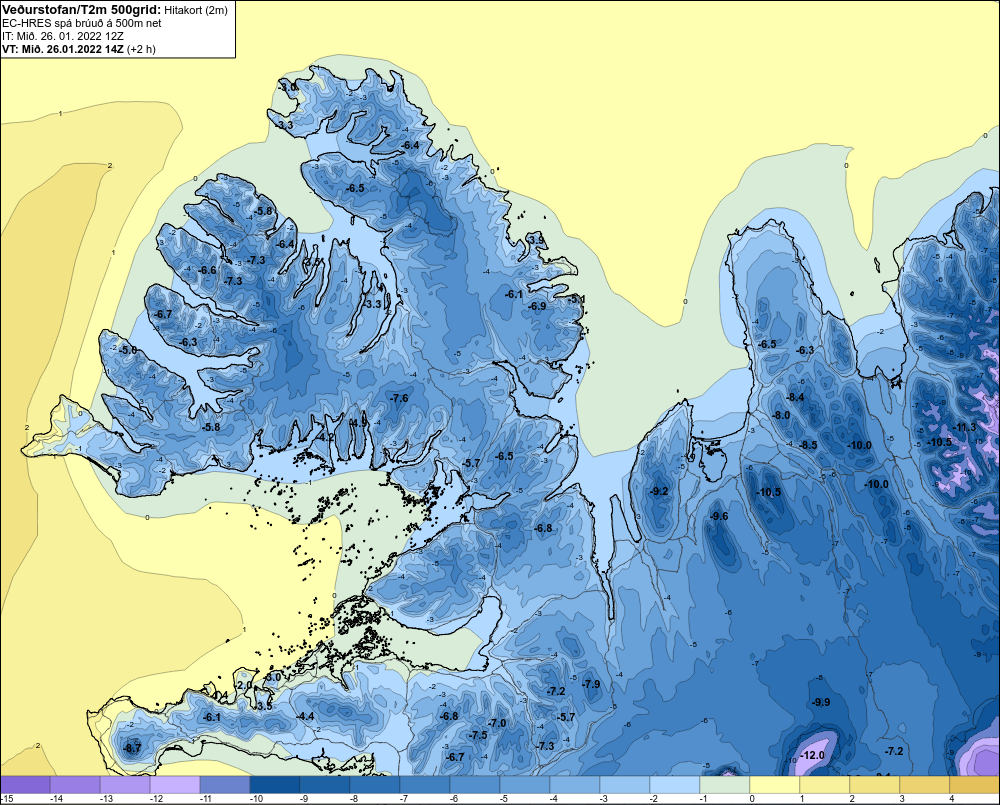The height and width of the screenshot is (805, 1000).
Task: Pick the legend swatch between 2 and 3
Action: pos(875,785)
